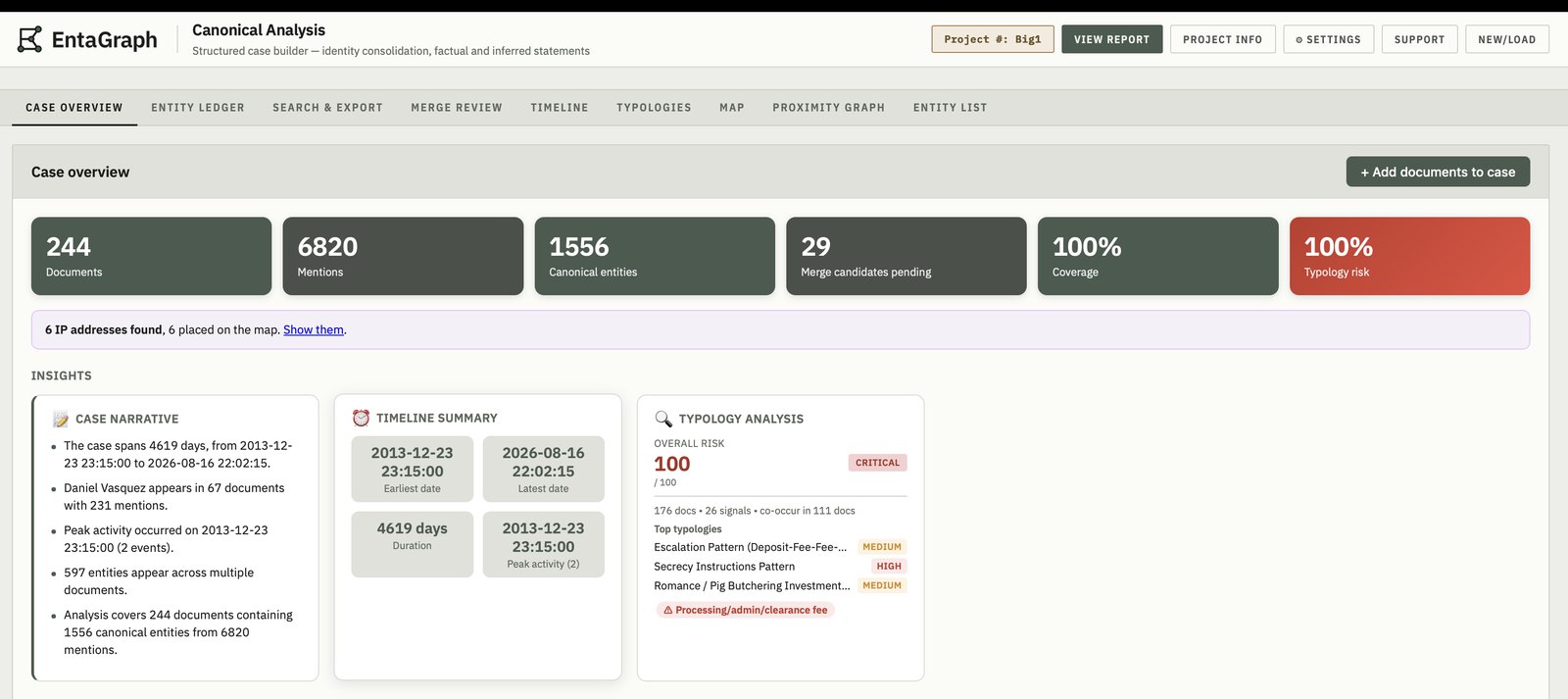Click the '597 entities appear across multiple' bullet

[159, 581]
